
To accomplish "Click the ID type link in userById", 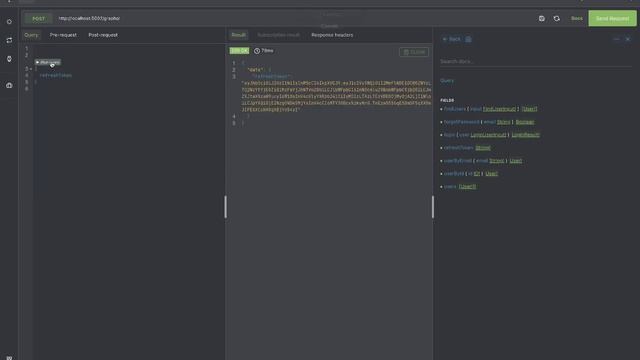I will [476, 173].
